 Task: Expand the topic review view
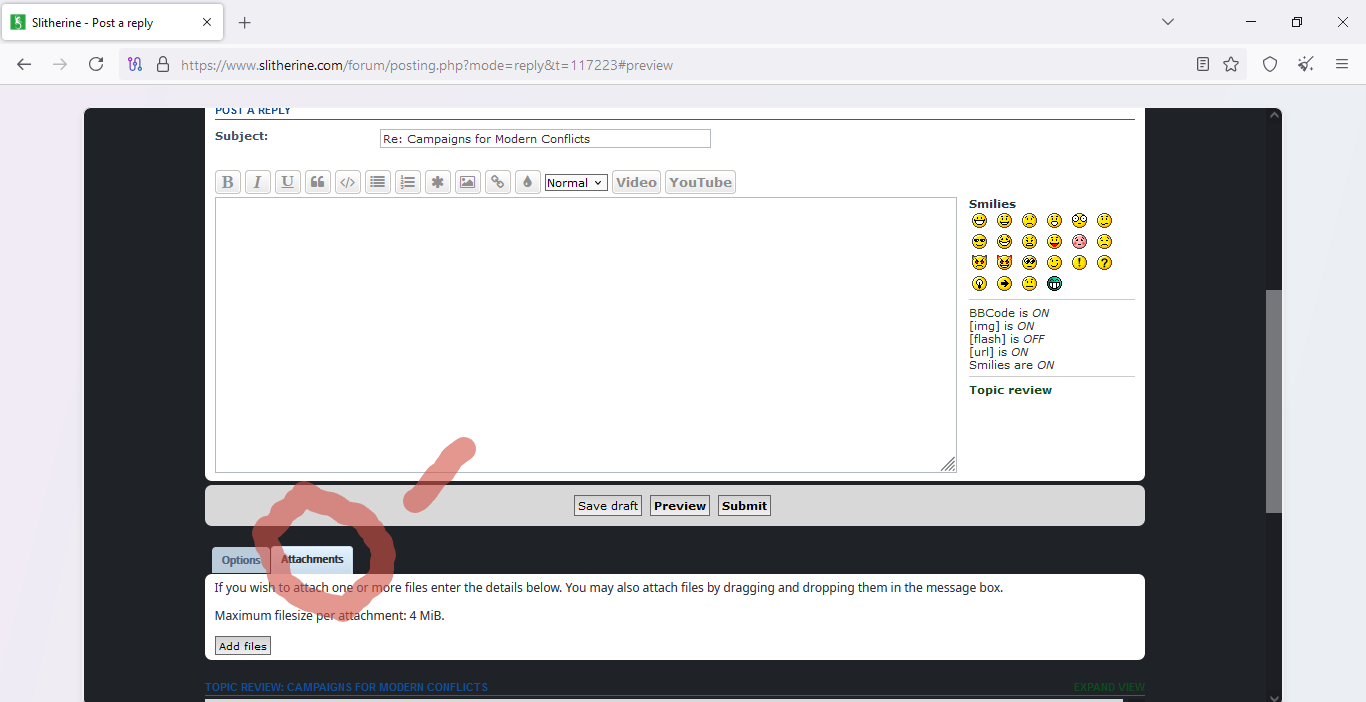click(x=1108, y=688)
